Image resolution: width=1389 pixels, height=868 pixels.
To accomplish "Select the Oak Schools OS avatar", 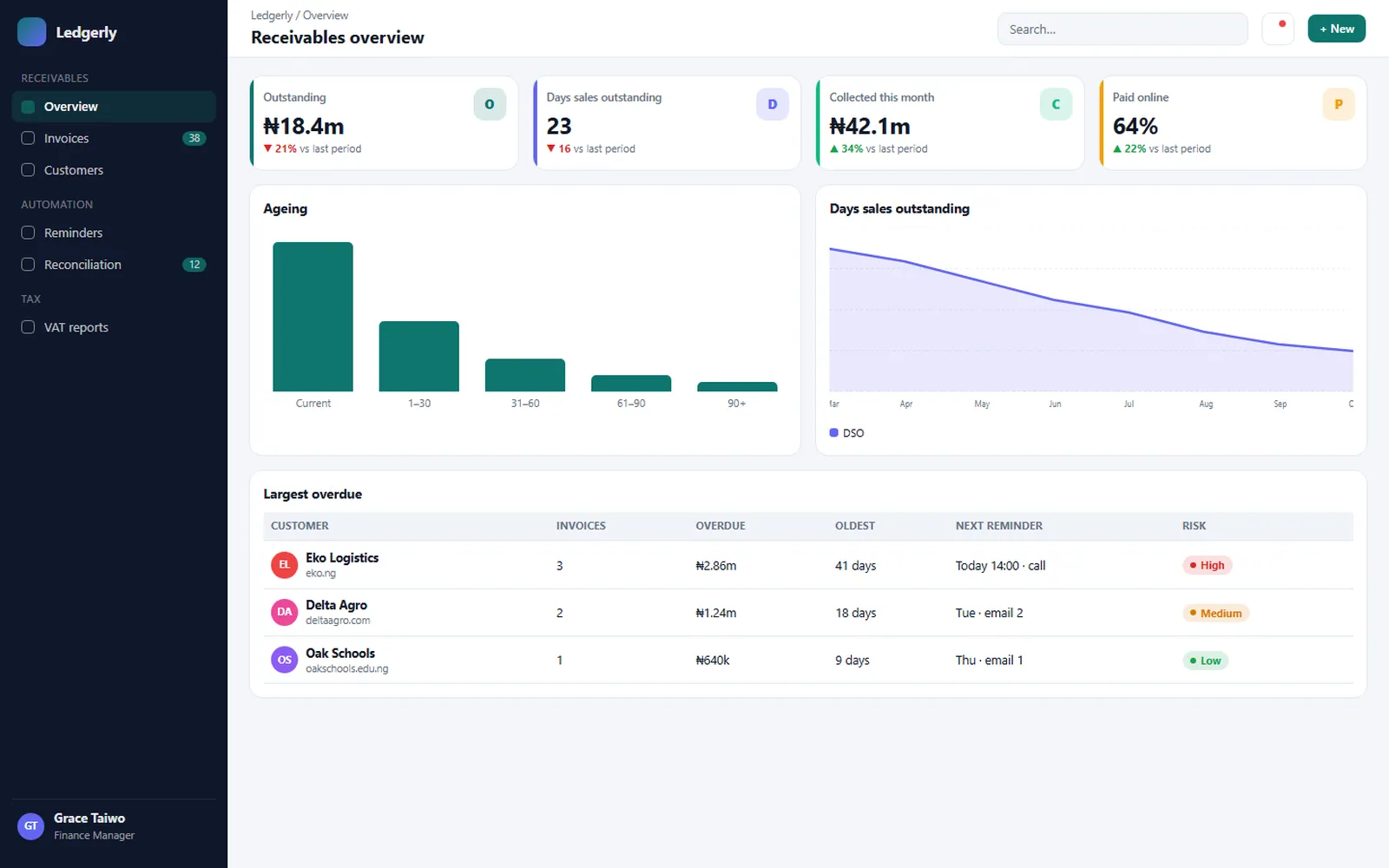I will coord(285,661).
